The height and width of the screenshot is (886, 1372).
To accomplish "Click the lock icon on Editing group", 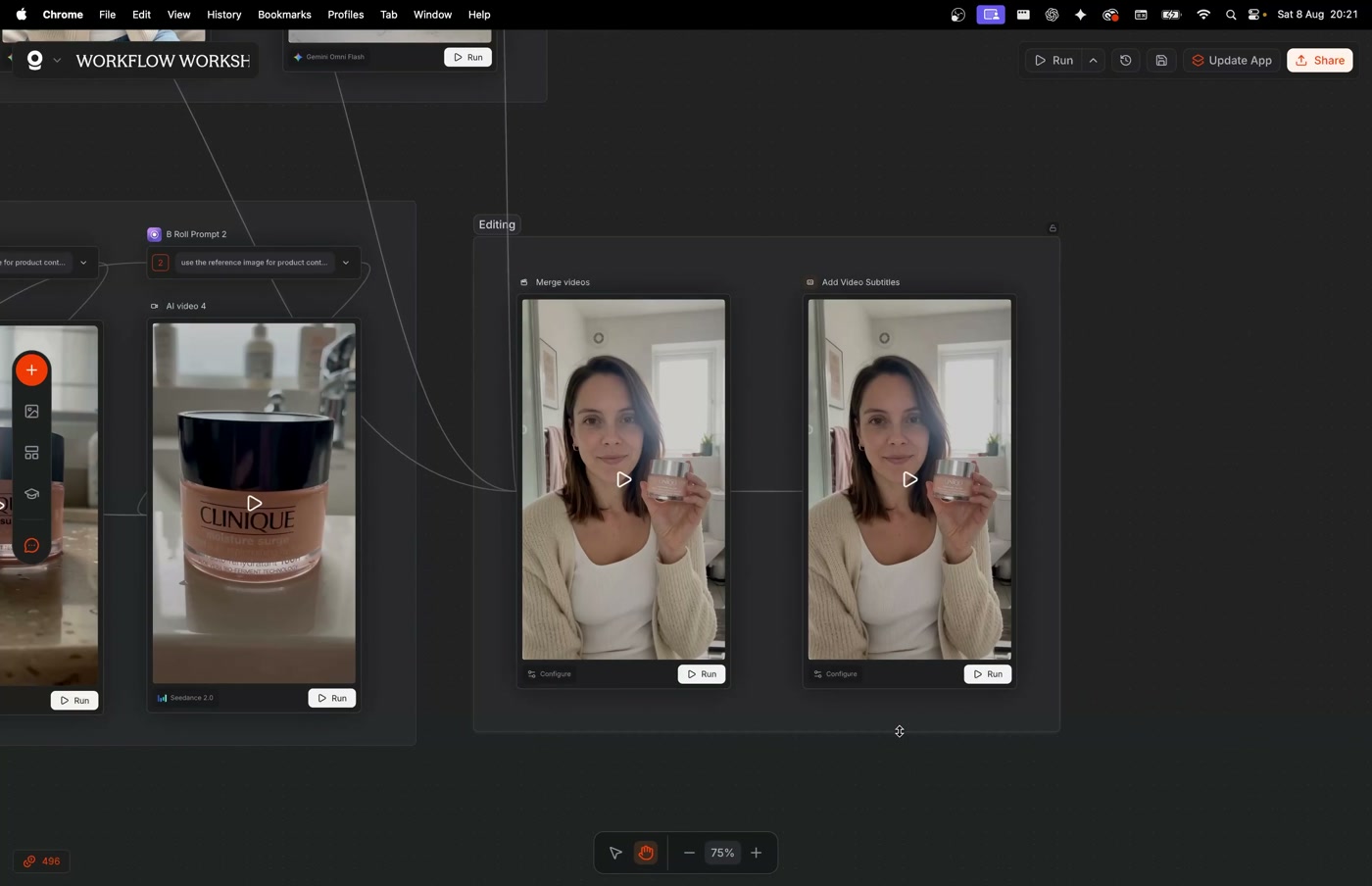I will (1053, 228).
